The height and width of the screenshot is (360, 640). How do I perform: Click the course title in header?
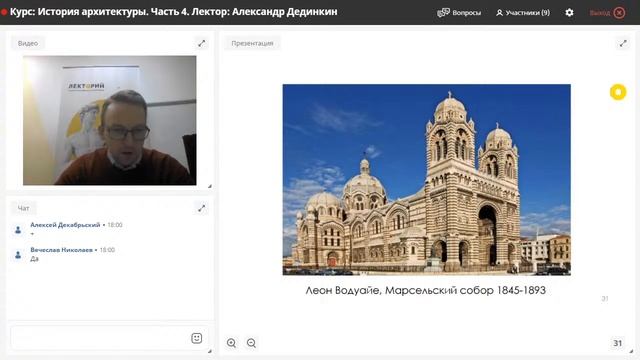tap(174, 12)
